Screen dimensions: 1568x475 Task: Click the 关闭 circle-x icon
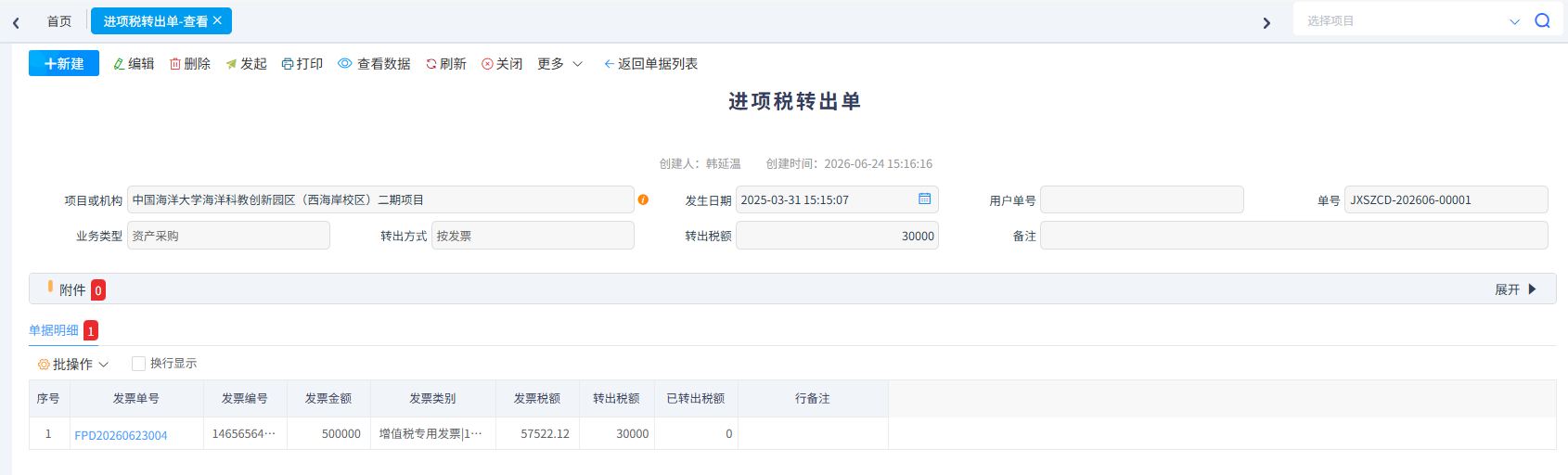[487, 64]
